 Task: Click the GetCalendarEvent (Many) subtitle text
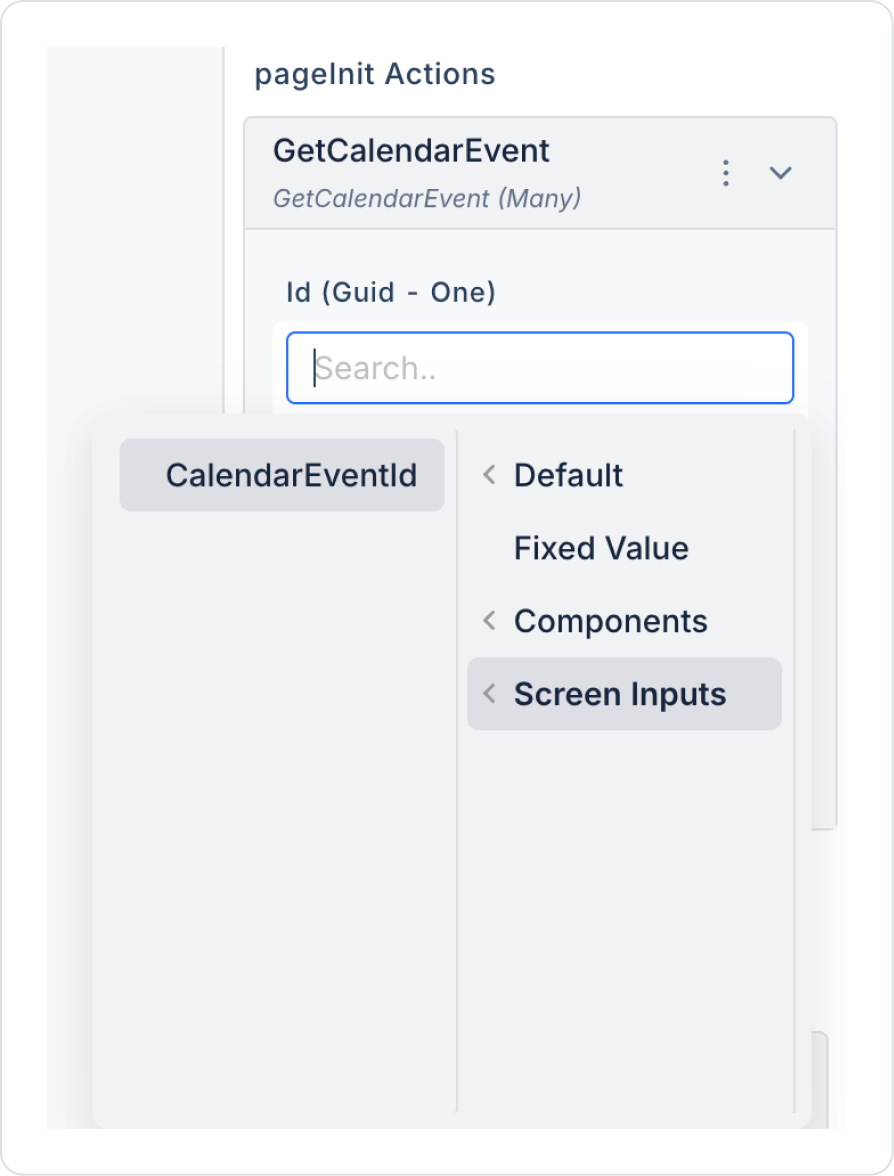[427, 198]
